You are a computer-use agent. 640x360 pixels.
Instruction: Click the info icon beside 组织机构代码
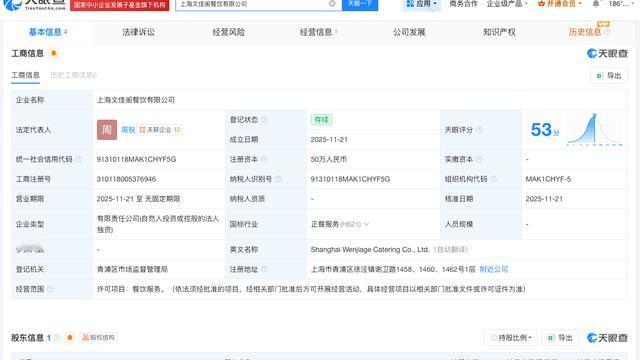click(494, 179)
